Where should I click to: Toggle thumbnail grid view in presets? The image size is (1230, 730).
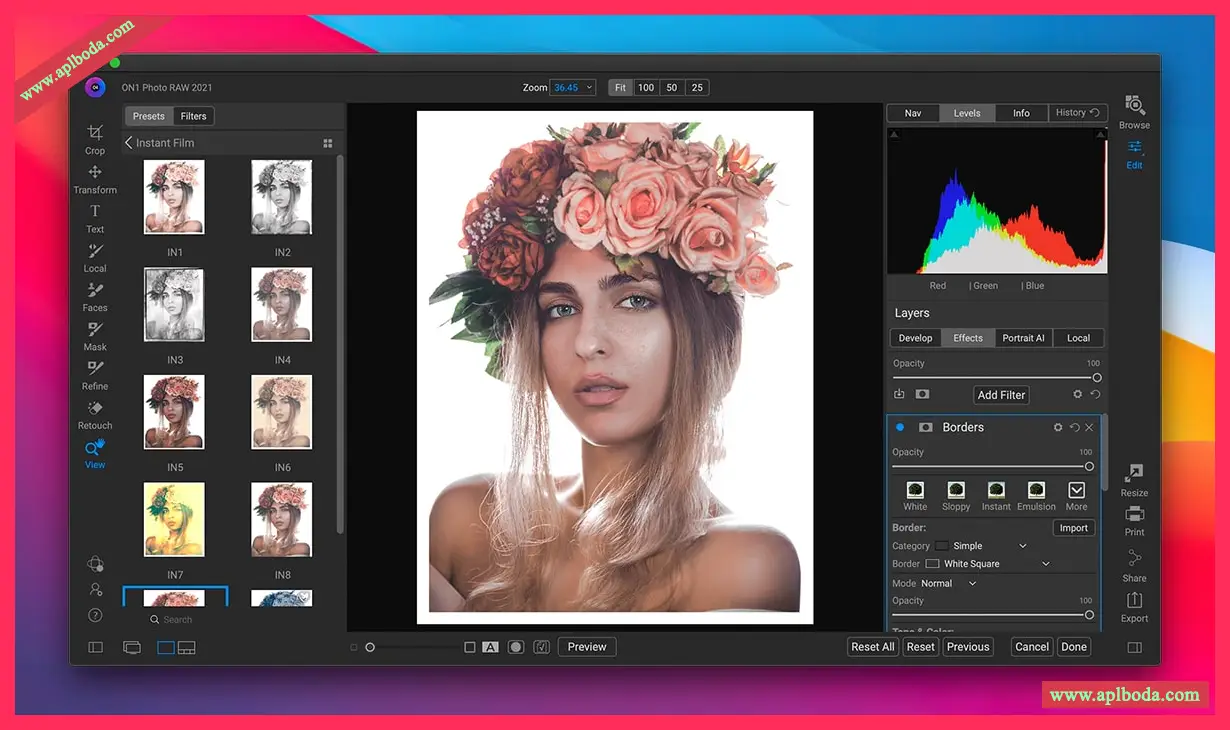point(327,144)
